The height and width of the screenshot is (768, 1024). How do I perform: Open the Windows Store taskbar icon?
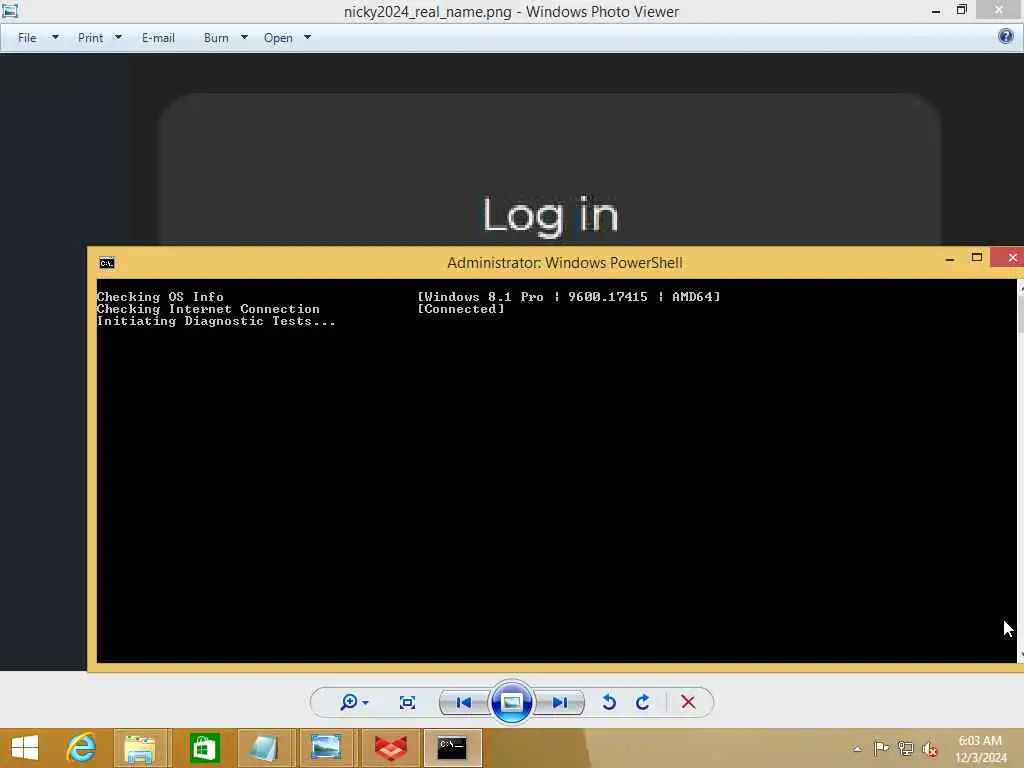(x=204, y=748)
